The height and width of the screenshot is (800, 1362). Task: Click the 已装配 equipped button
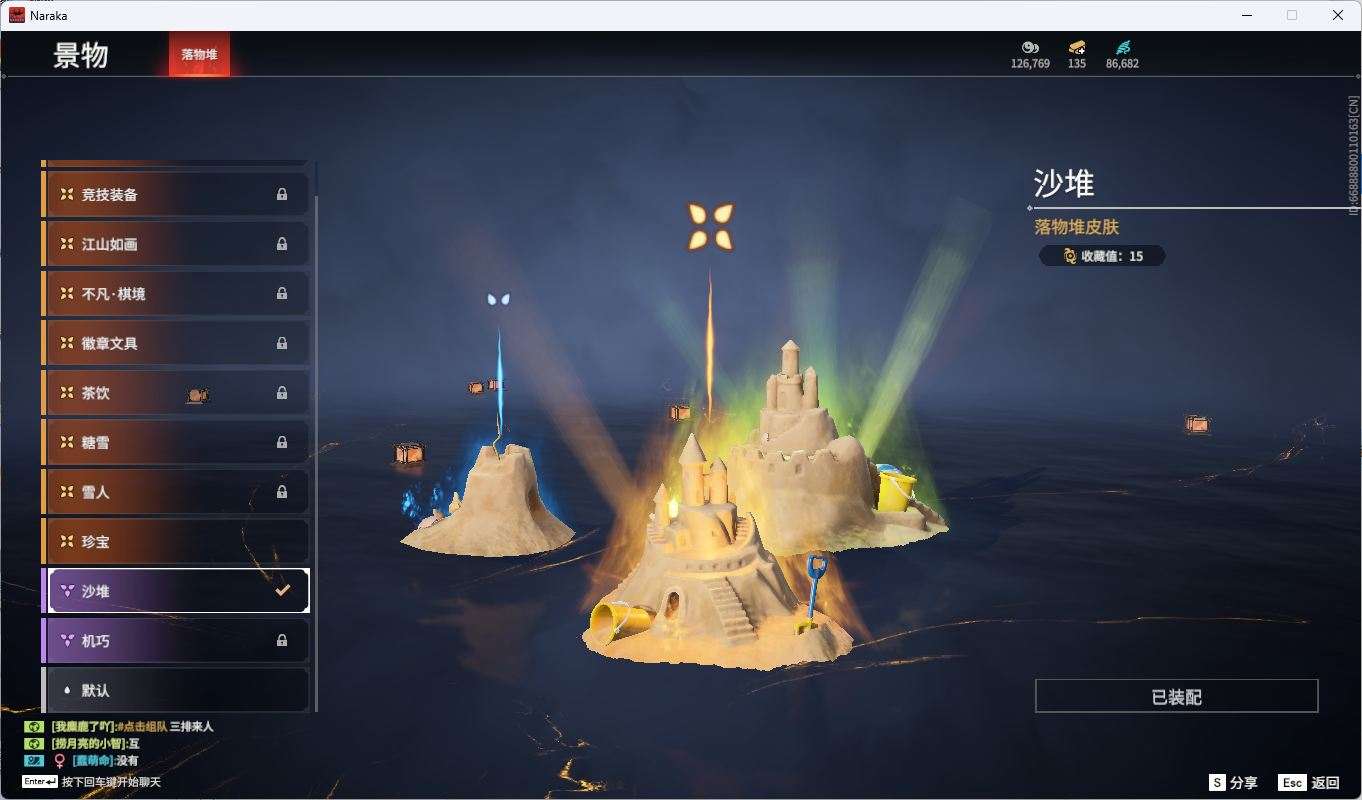(x=1176, y=696)
